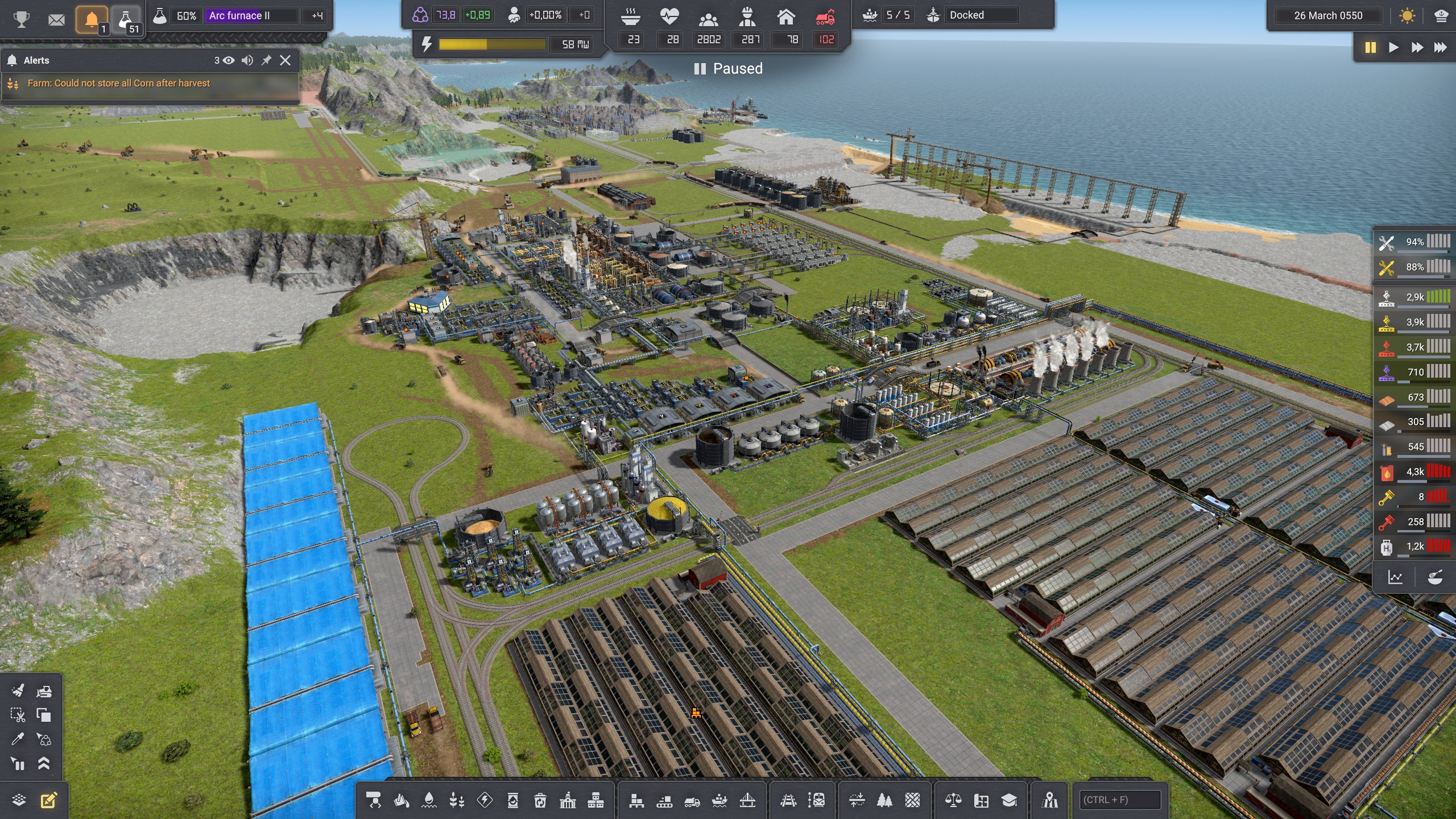Image resolution: width=1456 pixels, height=819 pixels.
Task: Open the research flask tab showing 51
Action: (x=126, y=20)
